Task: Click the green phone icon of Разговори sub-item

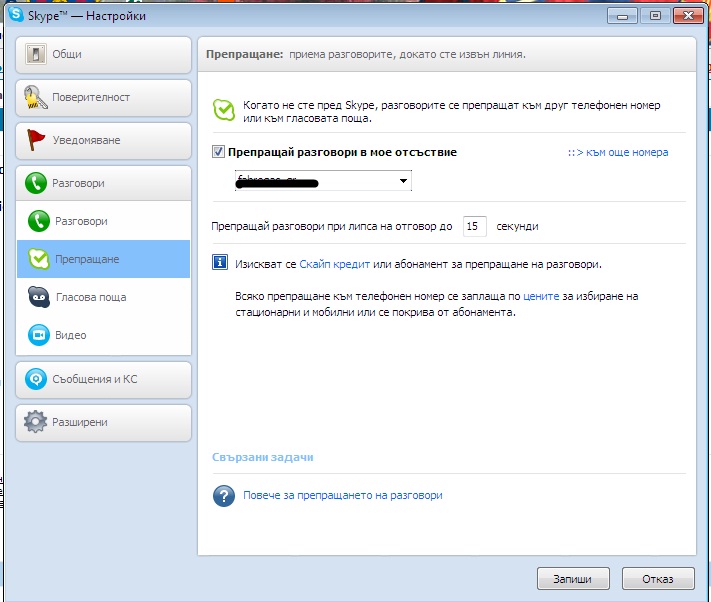Action: (39, 221)
